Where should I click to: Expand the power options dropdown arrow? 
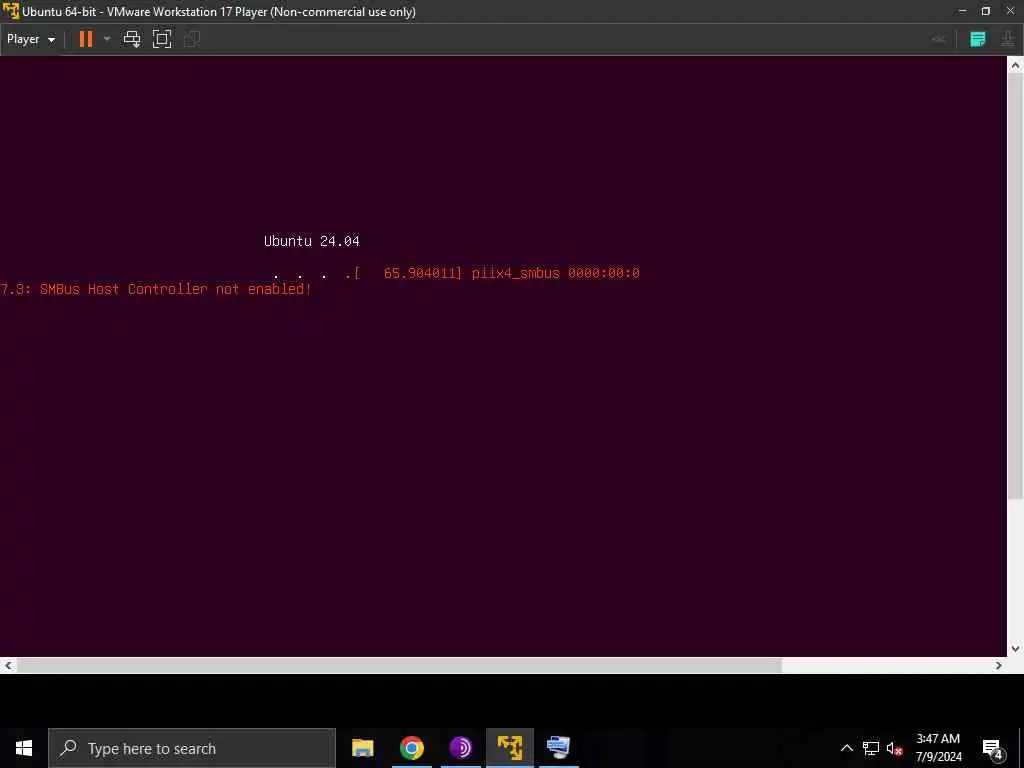[107, 39]
